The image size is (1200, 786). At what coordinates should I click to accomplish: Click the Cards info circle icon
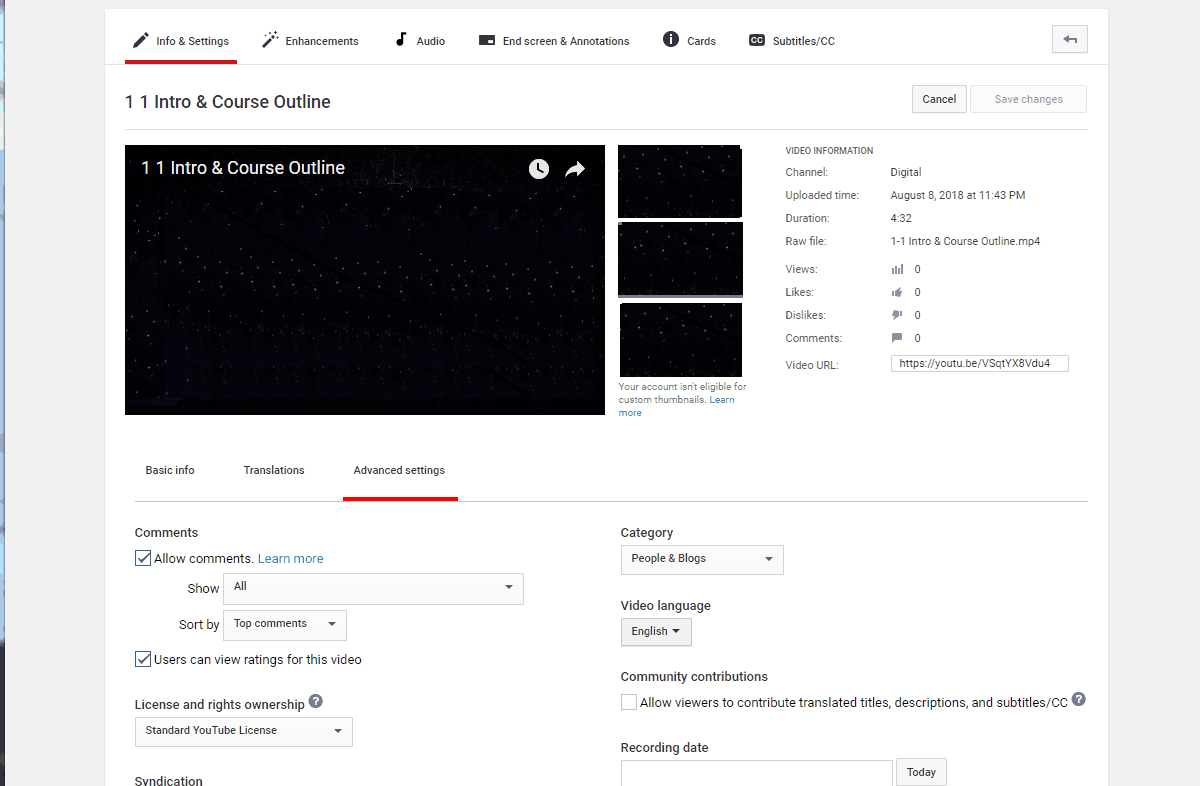click(x=671, y=40)
